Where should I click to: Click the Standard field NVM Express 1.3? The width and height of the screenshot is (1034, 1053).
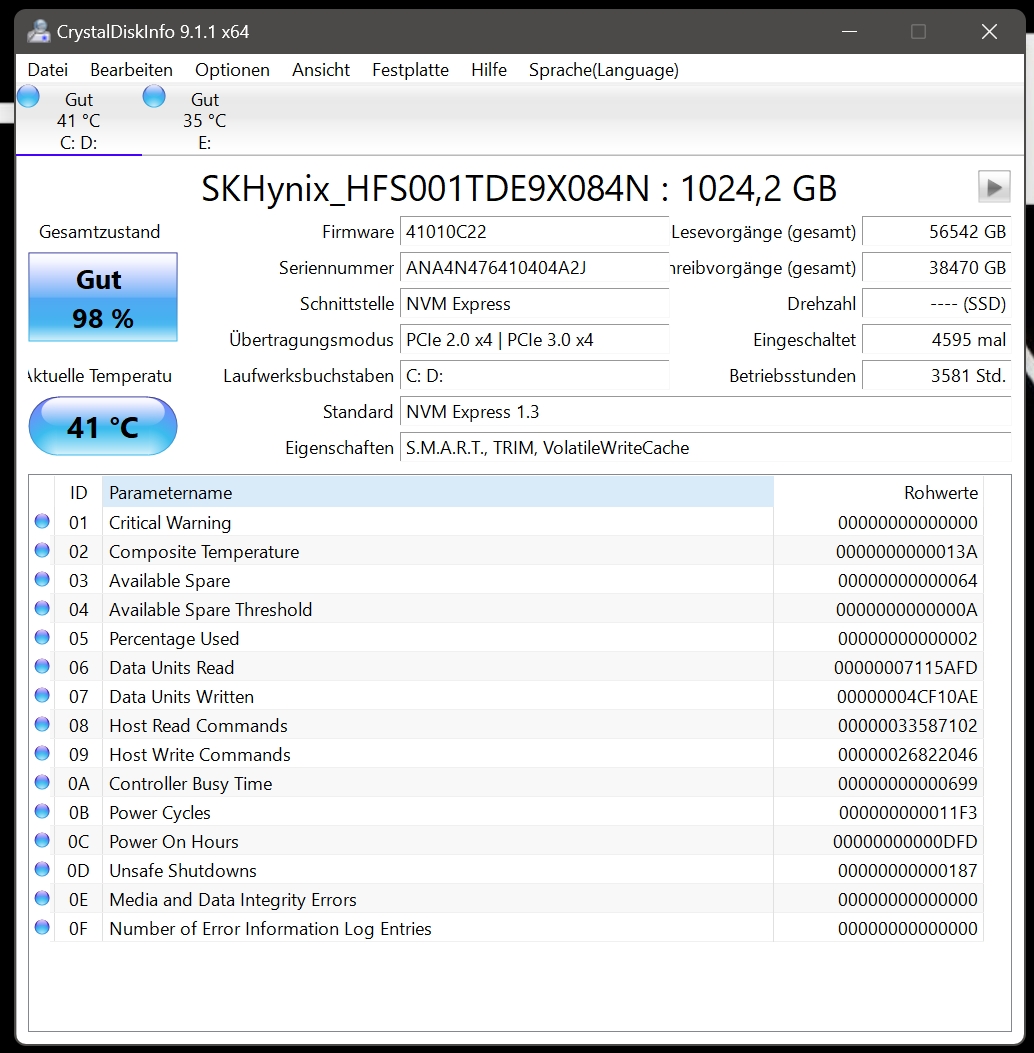point(705,412)
